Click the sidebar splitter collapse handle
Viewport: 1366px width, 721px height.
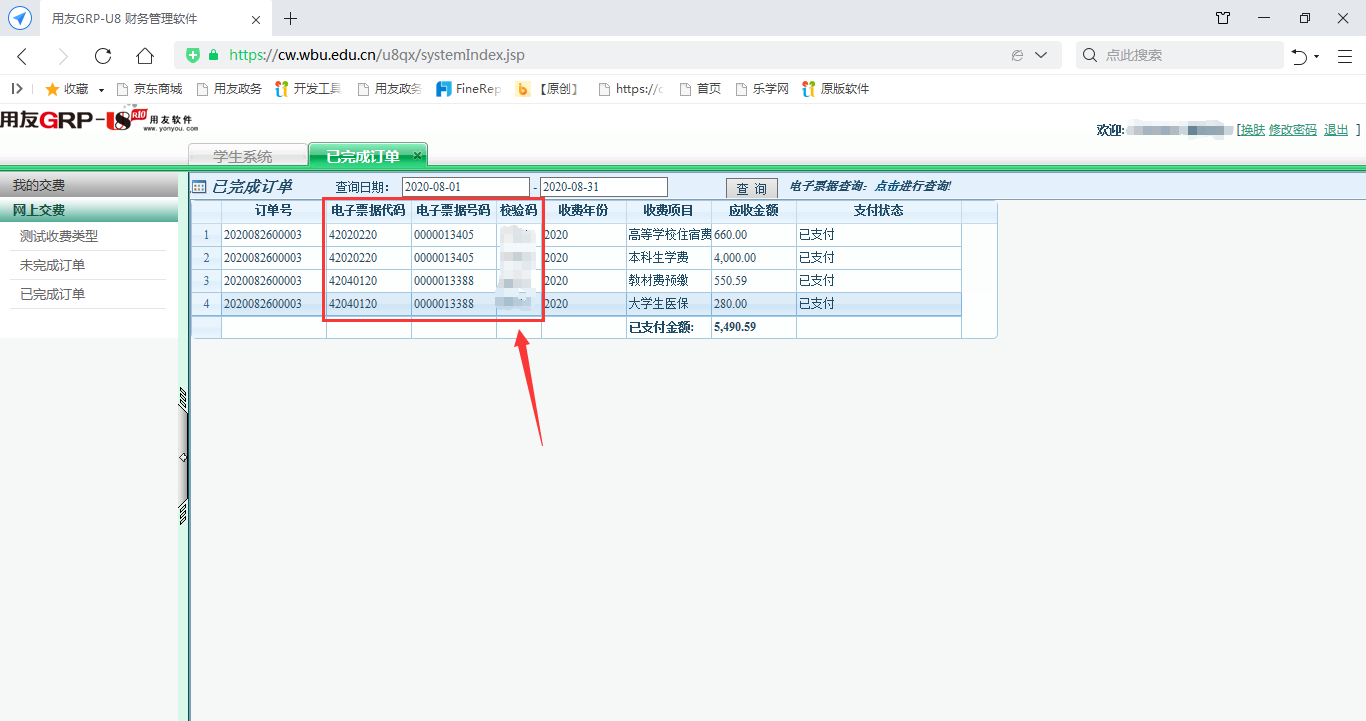[x=183, y=457]
